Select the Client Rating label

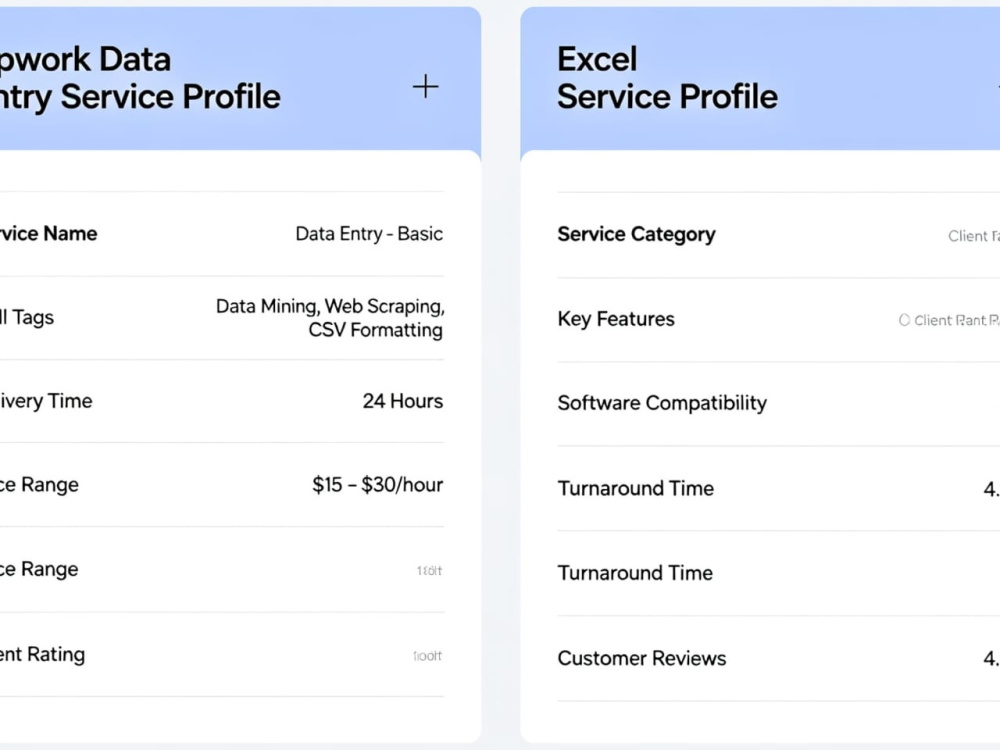click(x=42, y=654)
